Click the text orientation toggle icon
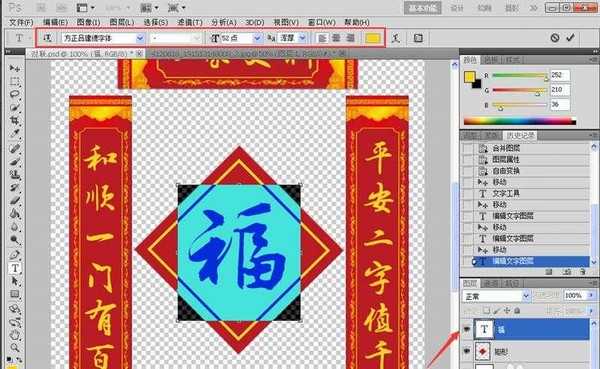Image resolution: width=600 pixels, height=369 pixels. tap(47, 38)
